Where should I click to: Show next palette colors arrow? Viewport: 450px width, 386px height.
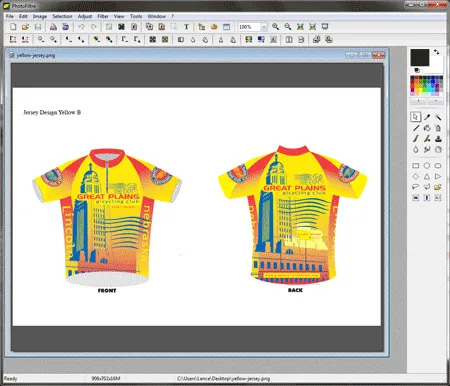(435, 100)
